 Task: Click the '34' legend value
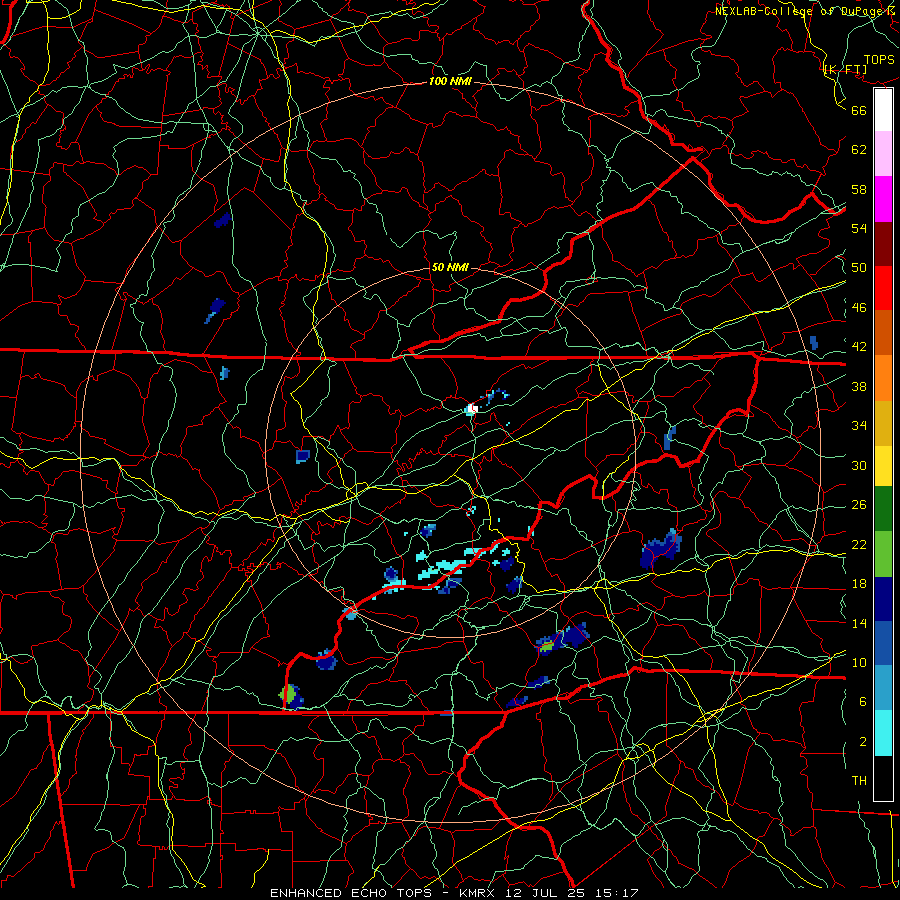click(859, 426)
